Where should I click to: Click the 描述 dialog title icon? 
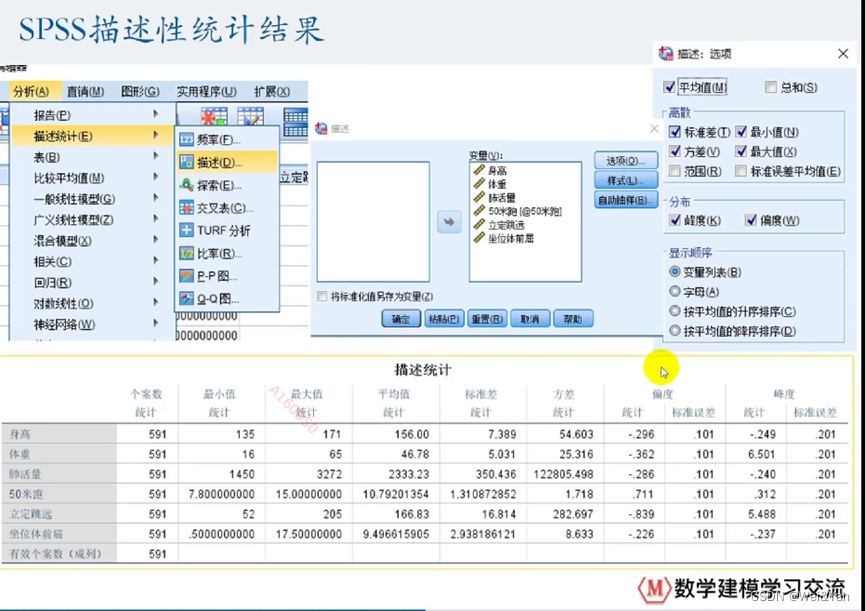coord(321,128)
